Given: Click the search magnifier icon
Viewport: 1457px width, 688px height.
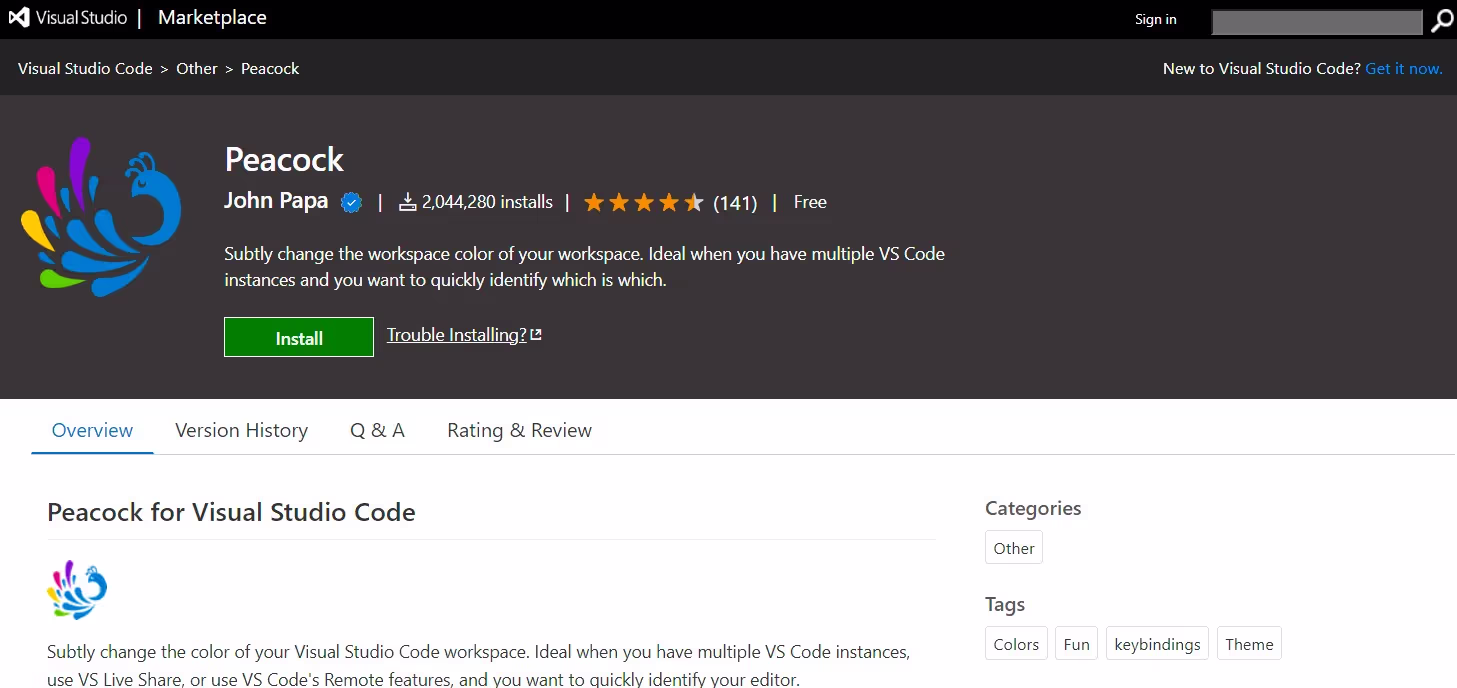Looking at the screenshot, I should pyautogui.click(x=1442, y=21).
